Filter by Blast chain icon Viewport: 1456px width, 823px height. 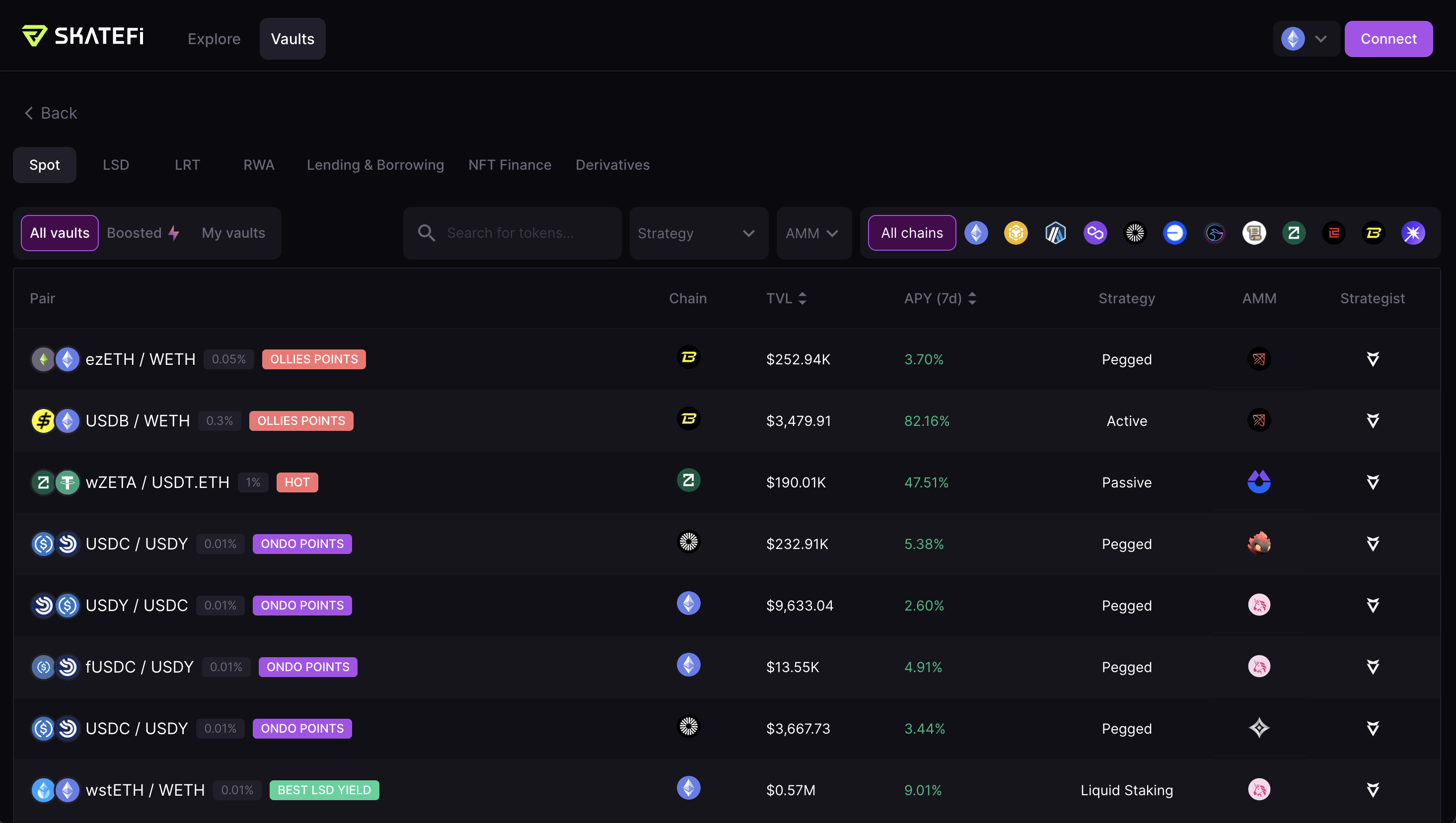1374,233
